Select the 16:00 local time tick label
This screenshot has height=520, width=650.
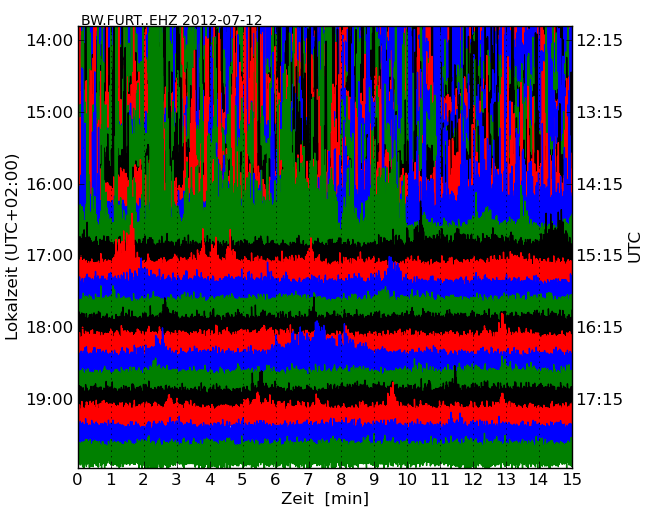coord(49,184)
